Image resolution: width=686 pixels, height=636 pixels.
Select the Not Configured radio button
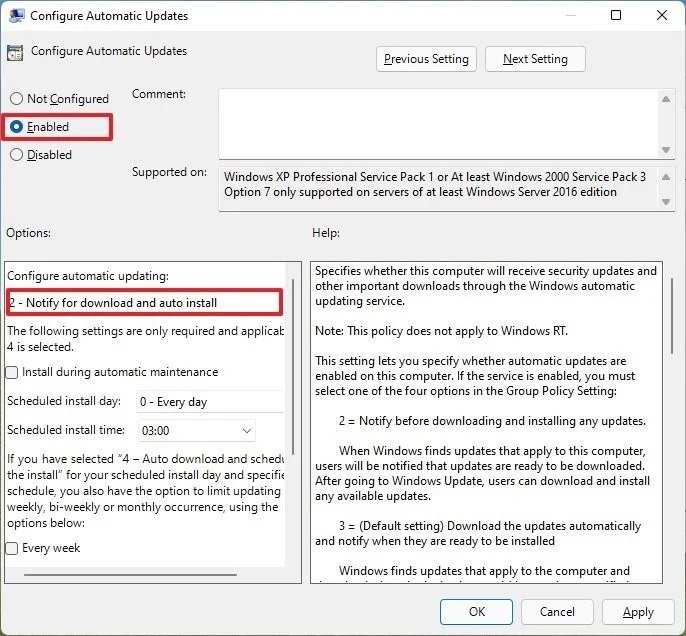click(x=16, y=98)
